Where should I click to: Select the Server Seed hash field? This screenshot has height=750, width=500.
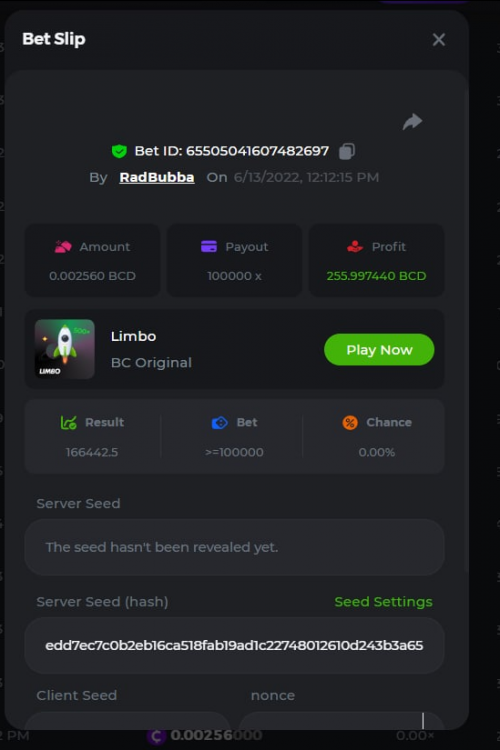[x=234, y=645]
